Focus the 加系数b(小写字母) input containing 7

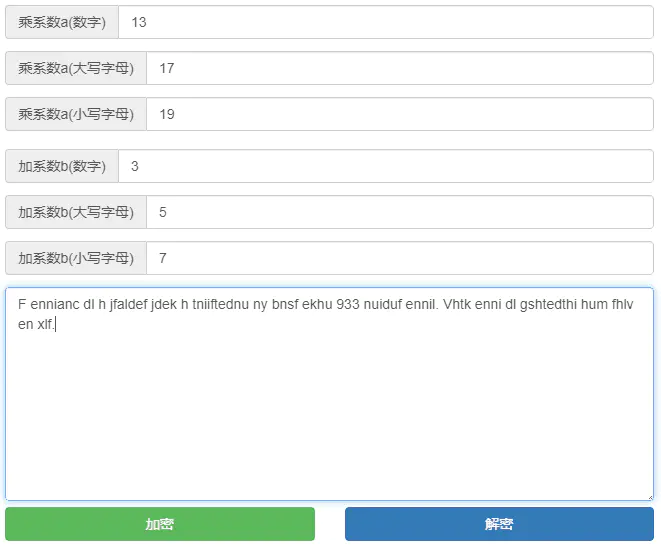400,258
